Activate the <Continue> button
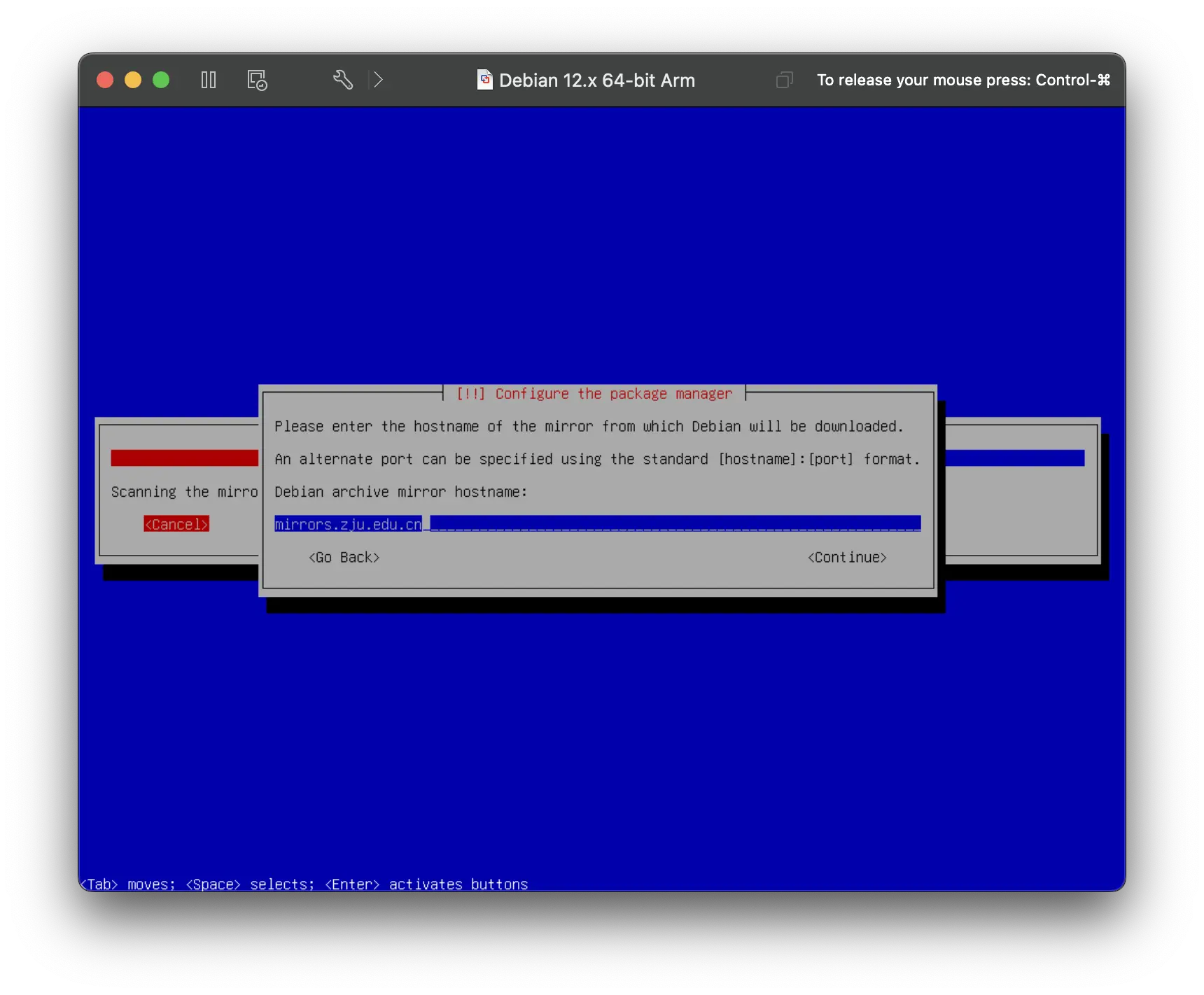Viewport: 1204px width, 995px height. 847,557
